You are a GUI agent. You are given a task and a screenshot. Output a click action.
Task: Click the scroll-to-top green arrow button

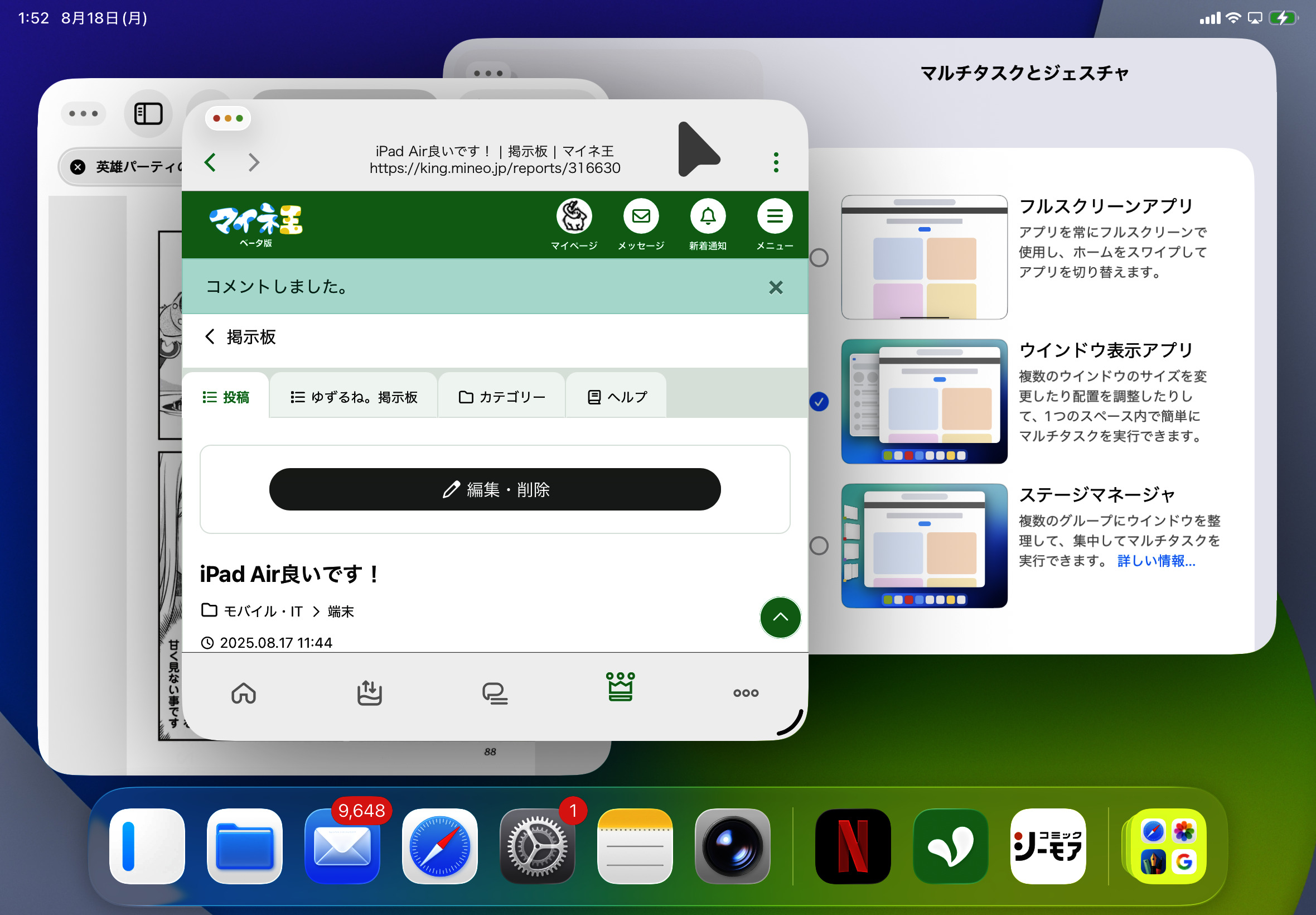coord(780,618)
